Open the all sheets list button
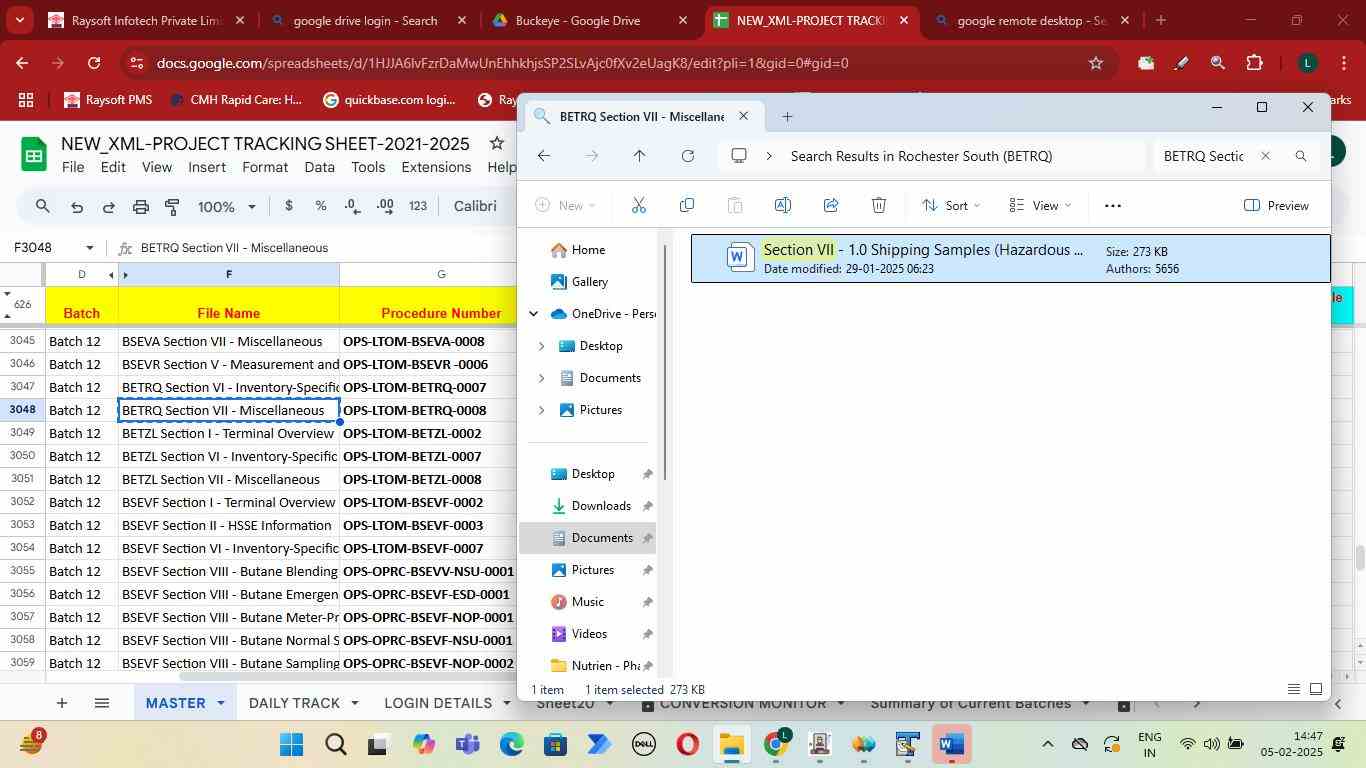Screen dimensions: 1366x768 click(x=101, y=703)
